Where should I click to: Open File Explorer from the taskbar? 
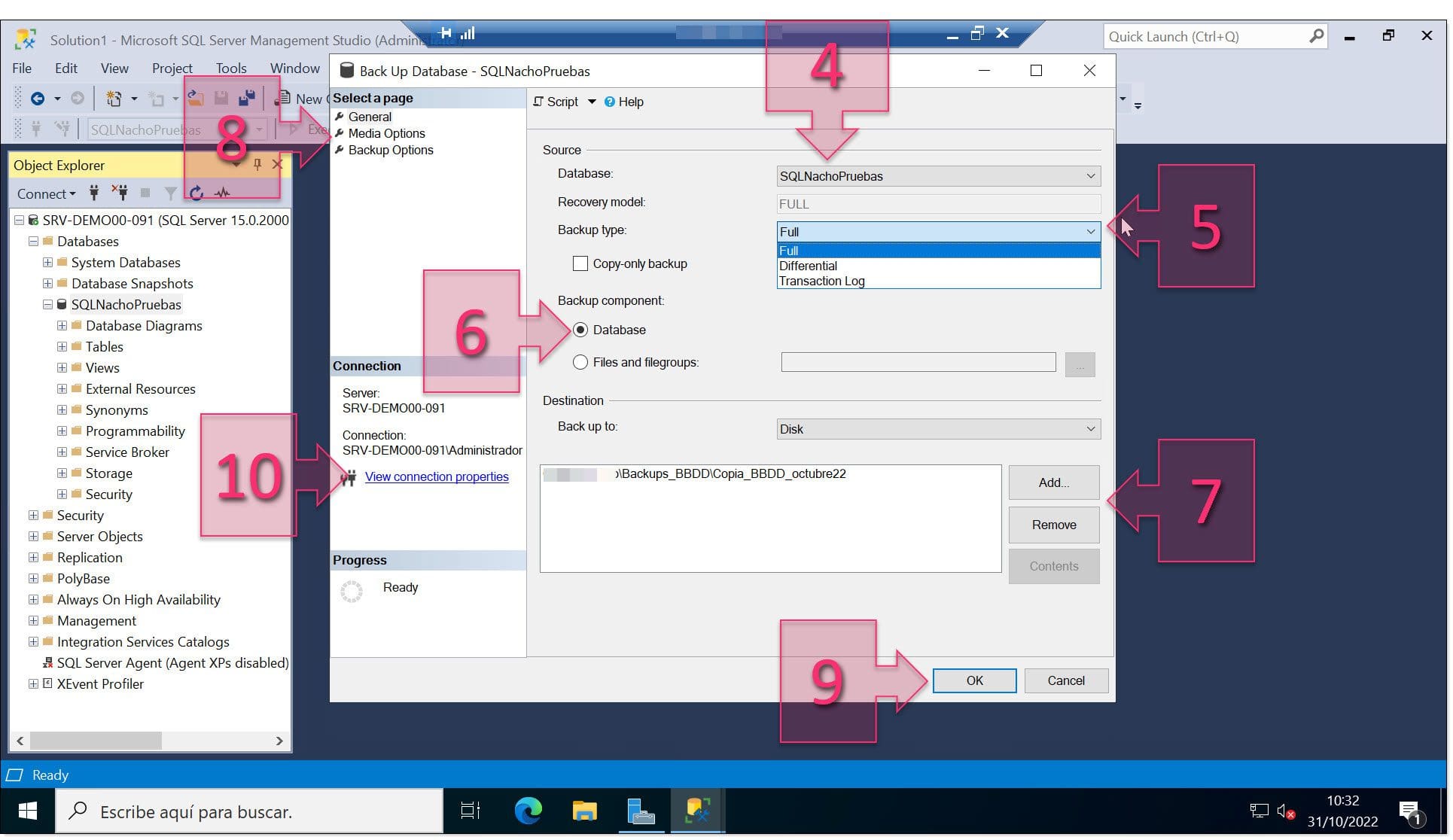click(x=584, y=811)
